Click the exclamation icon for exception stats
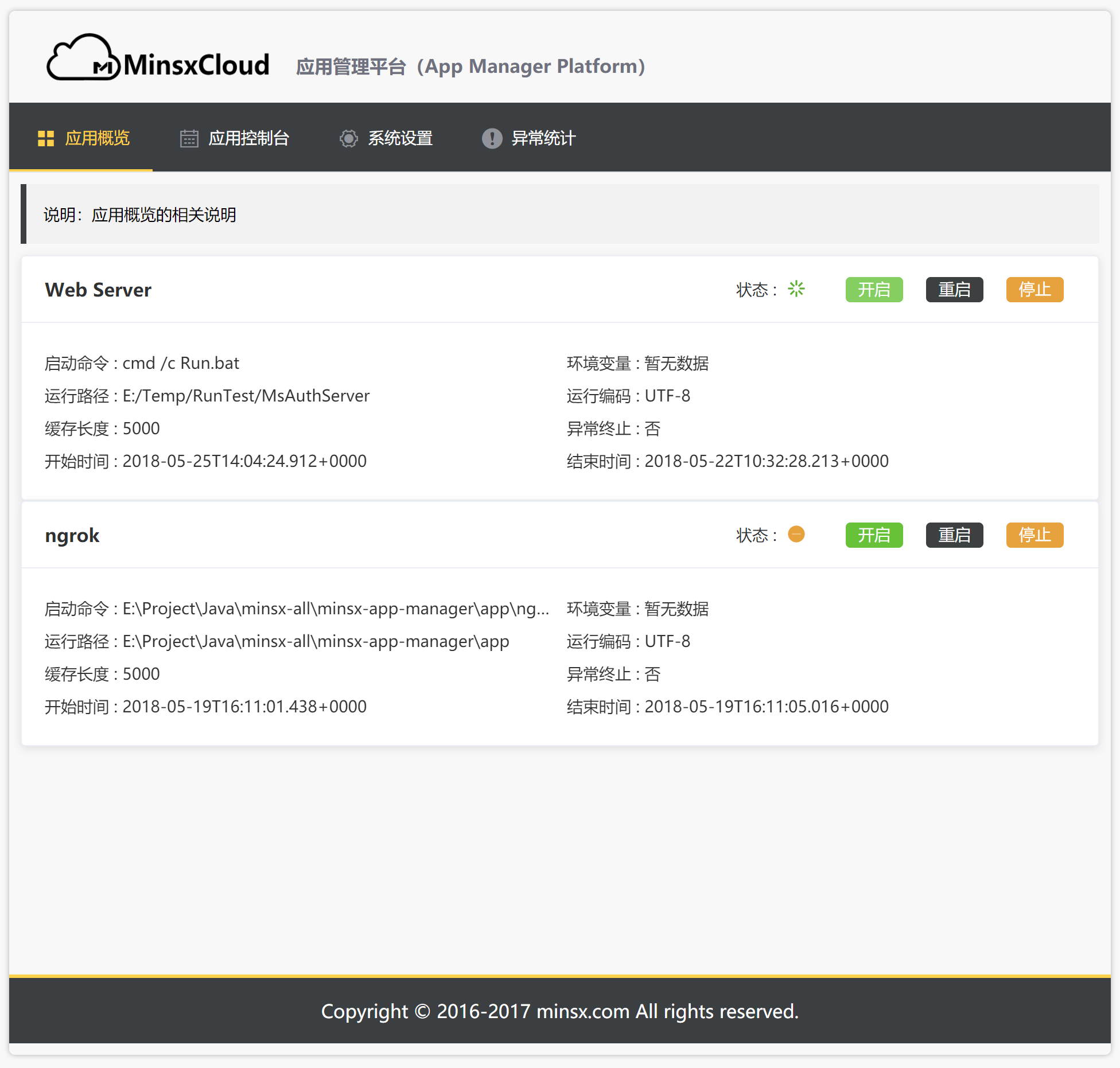This screenshot has height=1068, width=1120. pyautogui.click(x=492, y=138)
